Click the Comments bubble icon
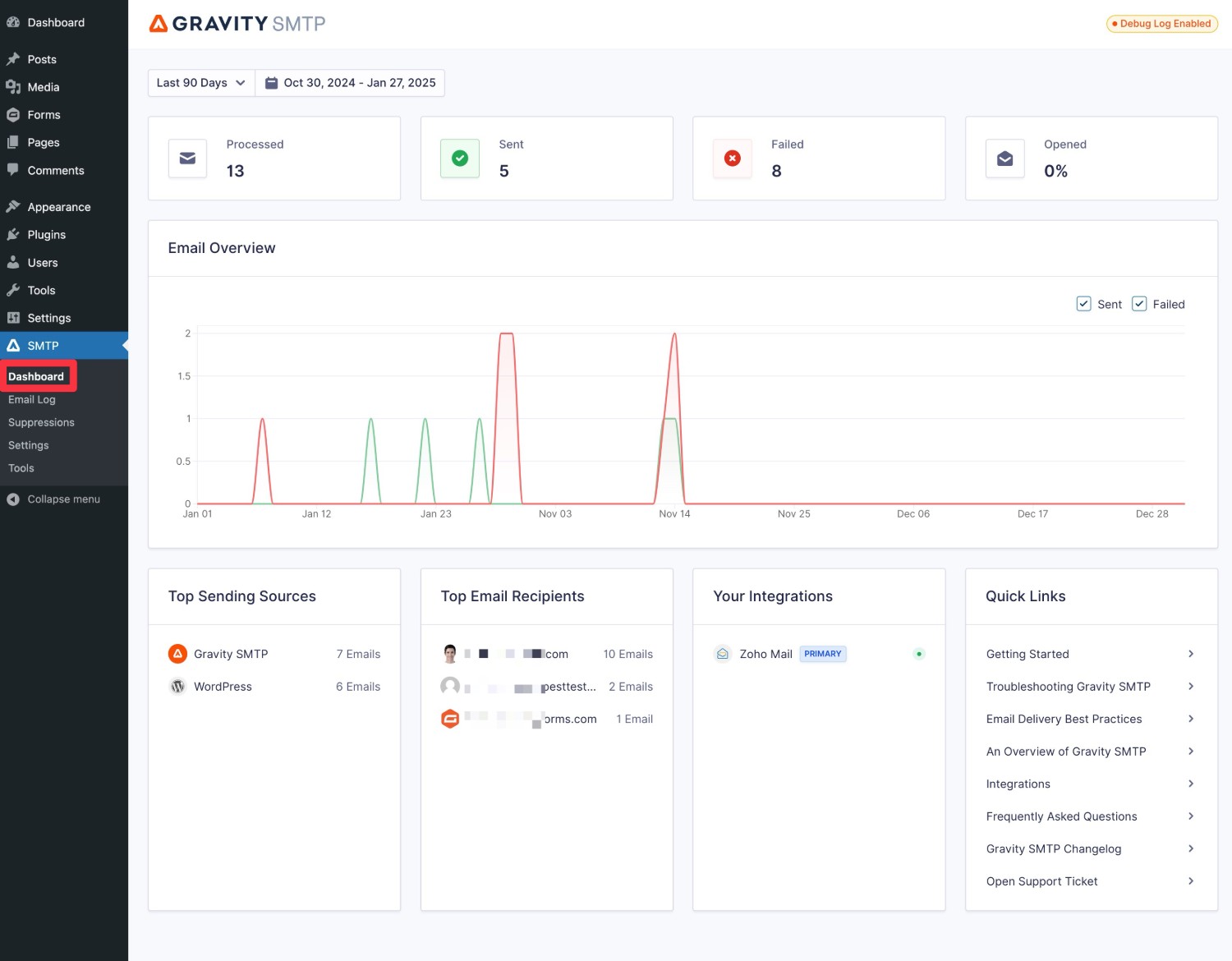 (13, 170)
